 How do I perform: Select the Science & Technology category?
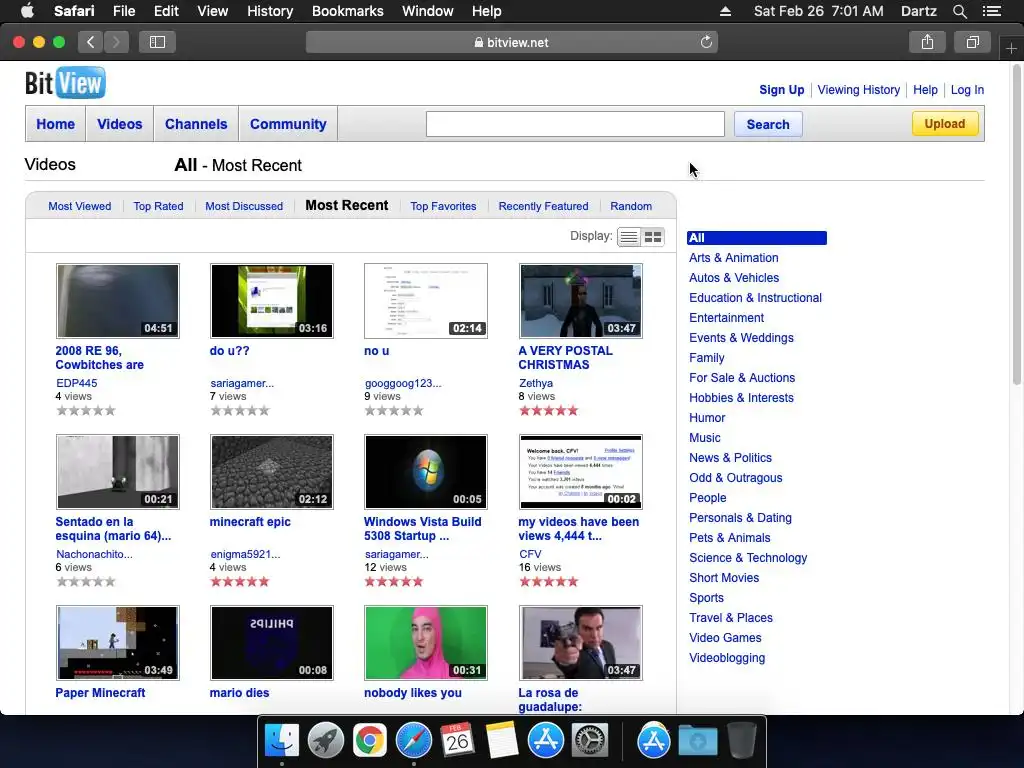[748, 558]
